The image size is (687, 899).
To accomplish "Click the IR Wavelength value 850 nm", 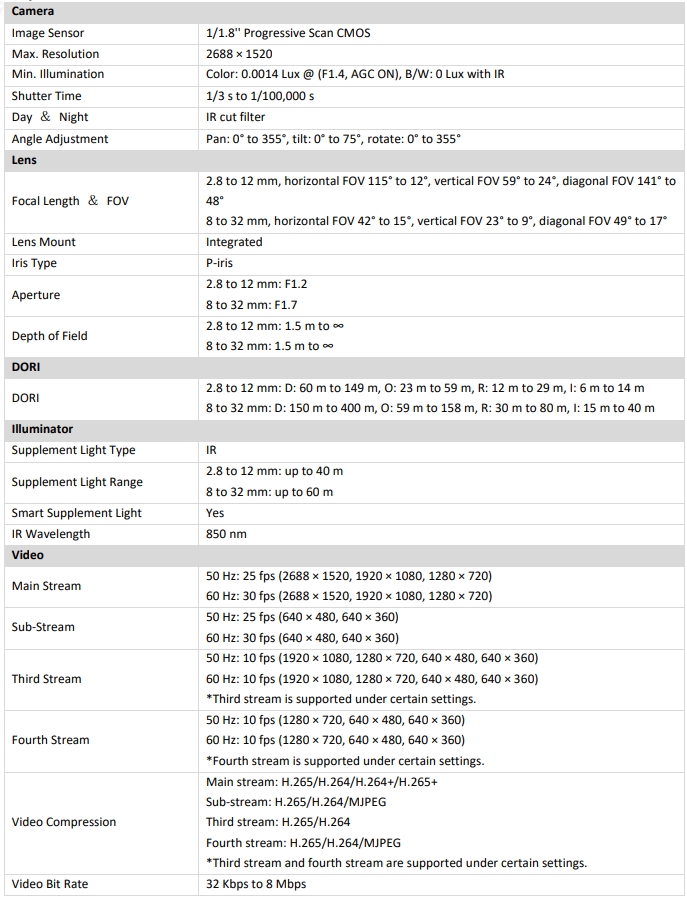I will click(x=226, y=534).
